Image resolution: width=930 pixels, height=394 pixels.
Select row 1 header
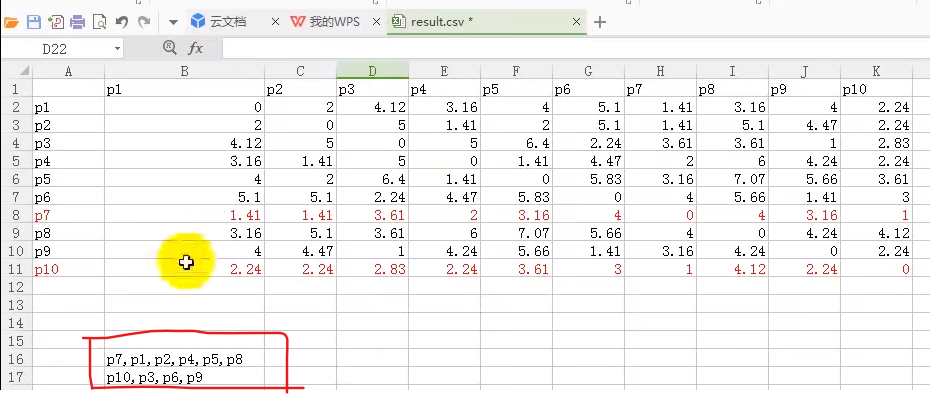[x=16, y=90]
